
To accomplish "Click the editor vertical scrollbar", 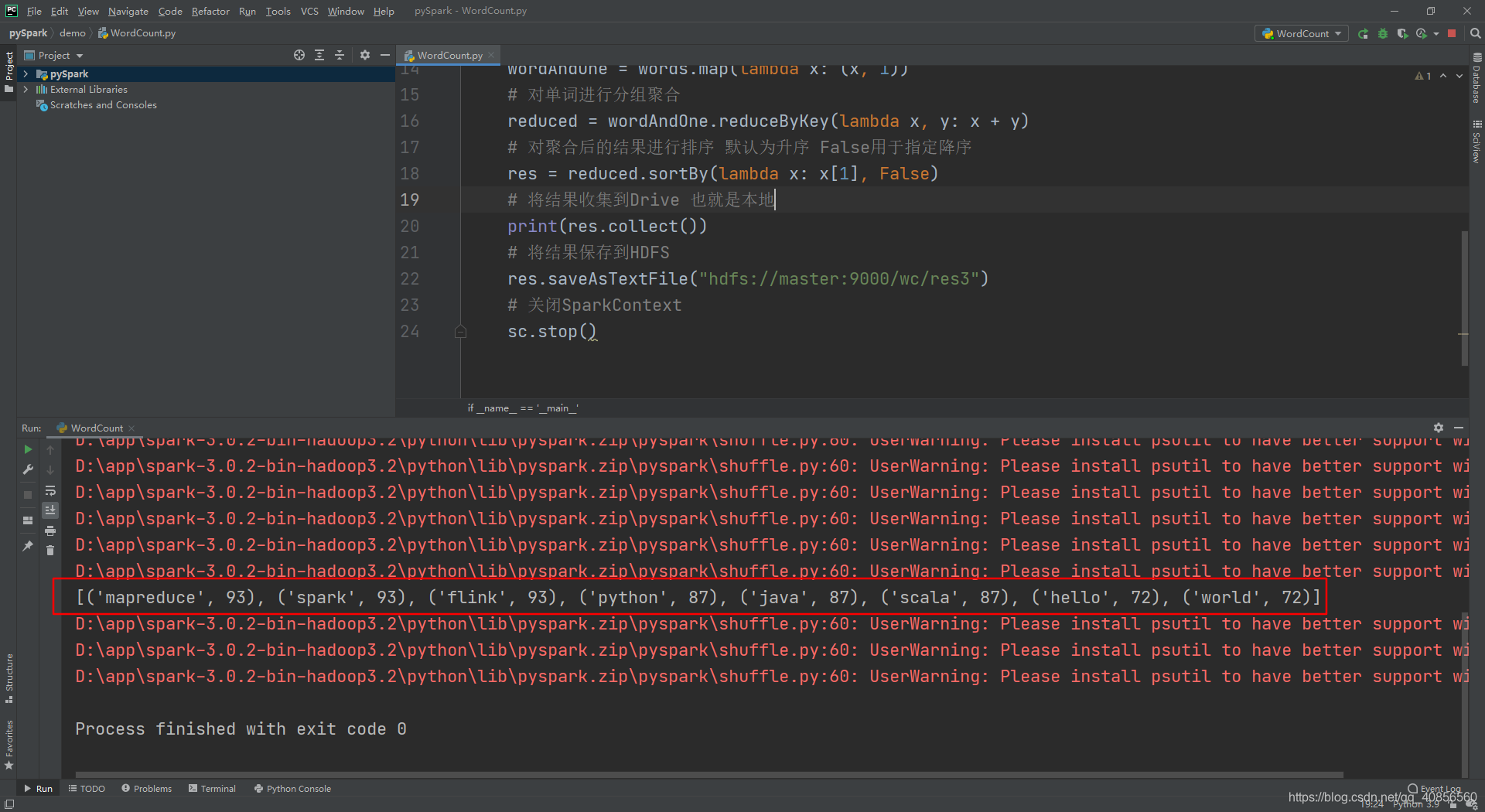I will [x=1464, y=298].
